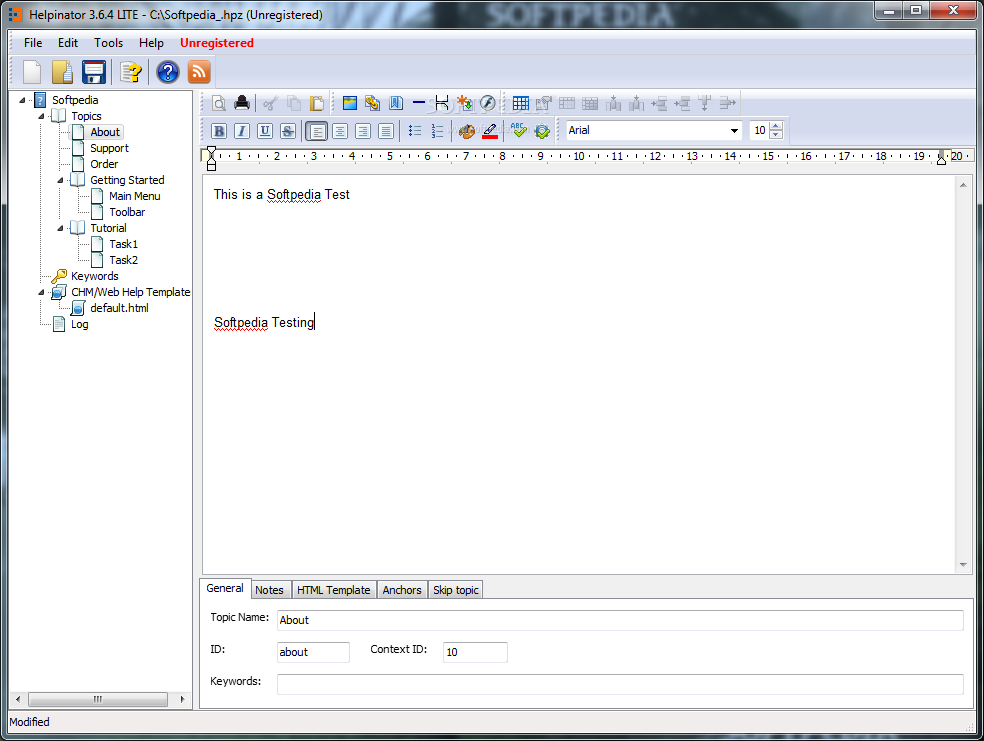Screen dimensions: 984x741
Task: Center align text
Action: pyautogui.click(x=340, y=131)
